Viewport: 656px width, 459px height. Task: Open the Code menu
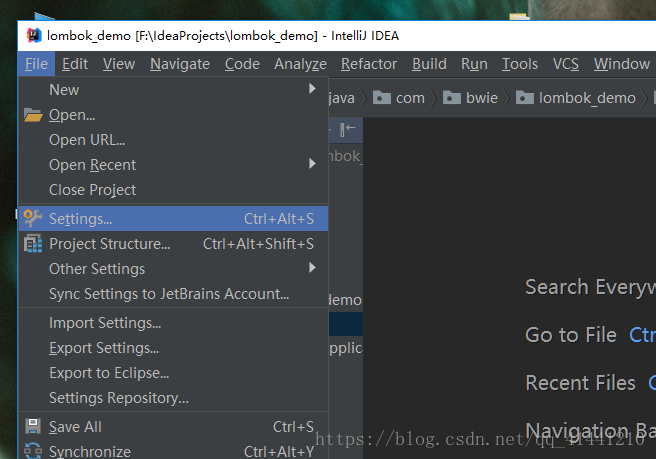(242, 64)
